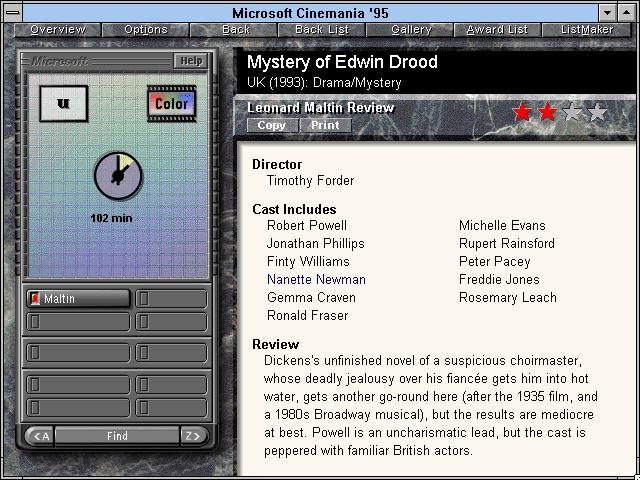Click the first gray rating star
Viewport: 640px width, 480px height.
(572, 112)
